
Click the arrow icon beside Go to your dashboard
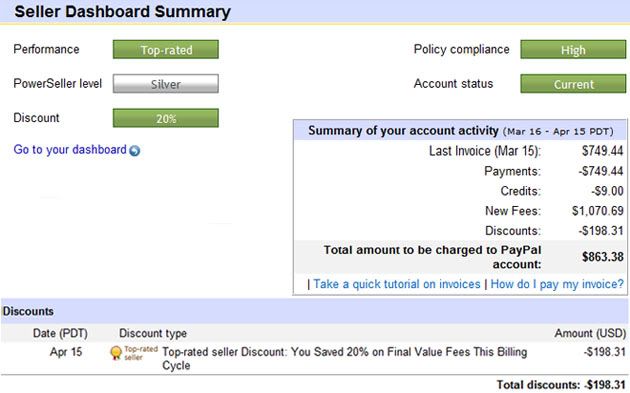click(x=135, y=151)
